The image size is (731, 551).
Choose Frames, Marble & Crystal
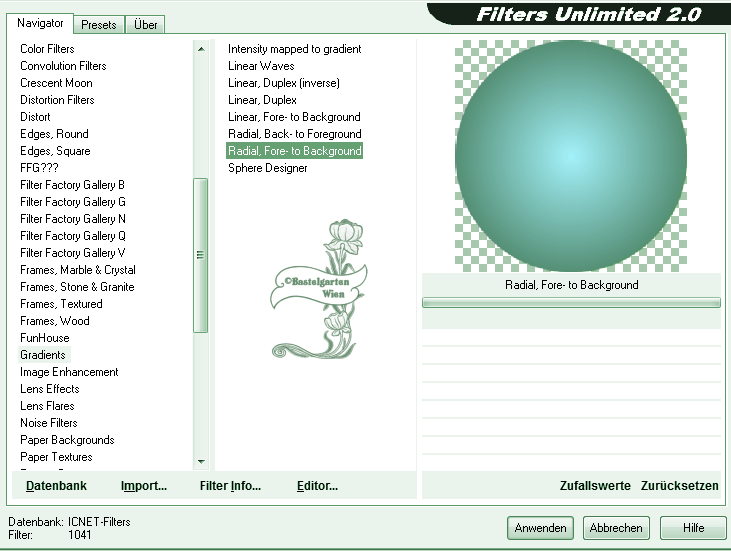[78, 270]
